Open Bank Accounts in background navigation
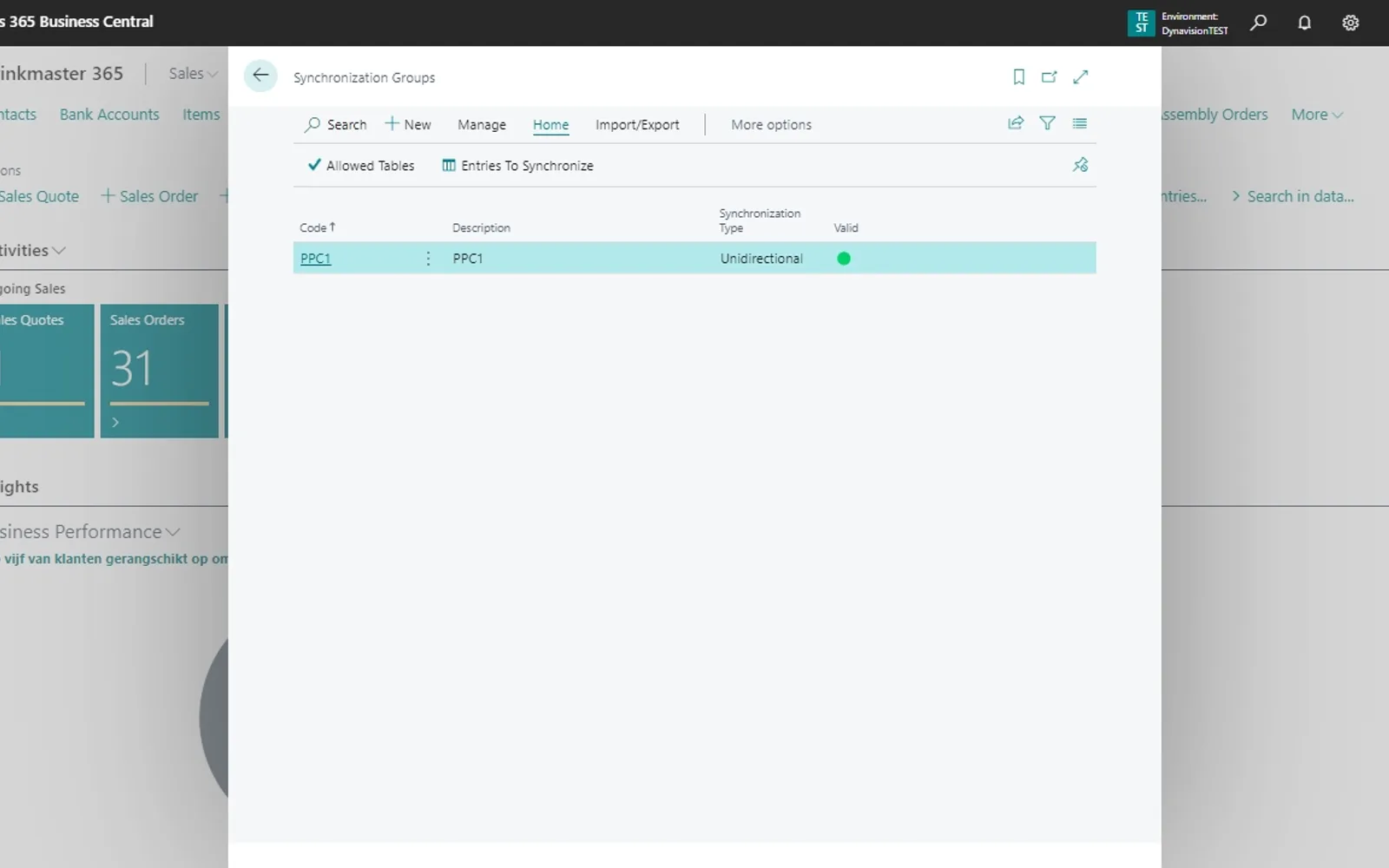This screenshot has height=868, width=1389. pyautogui.click(x=109, y=115)
